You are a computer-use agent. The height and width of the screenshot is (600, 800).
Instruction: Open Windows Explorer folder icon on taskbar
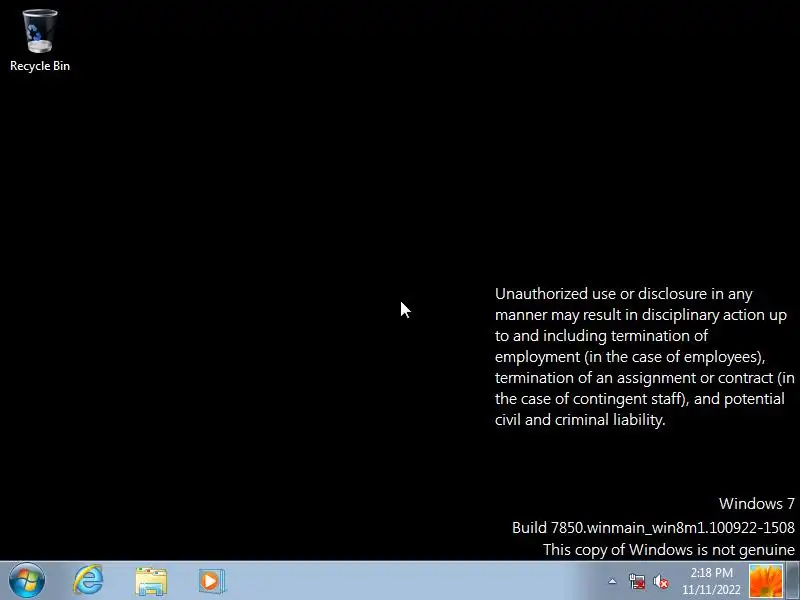pyautogui.click(x=151, y=581)
